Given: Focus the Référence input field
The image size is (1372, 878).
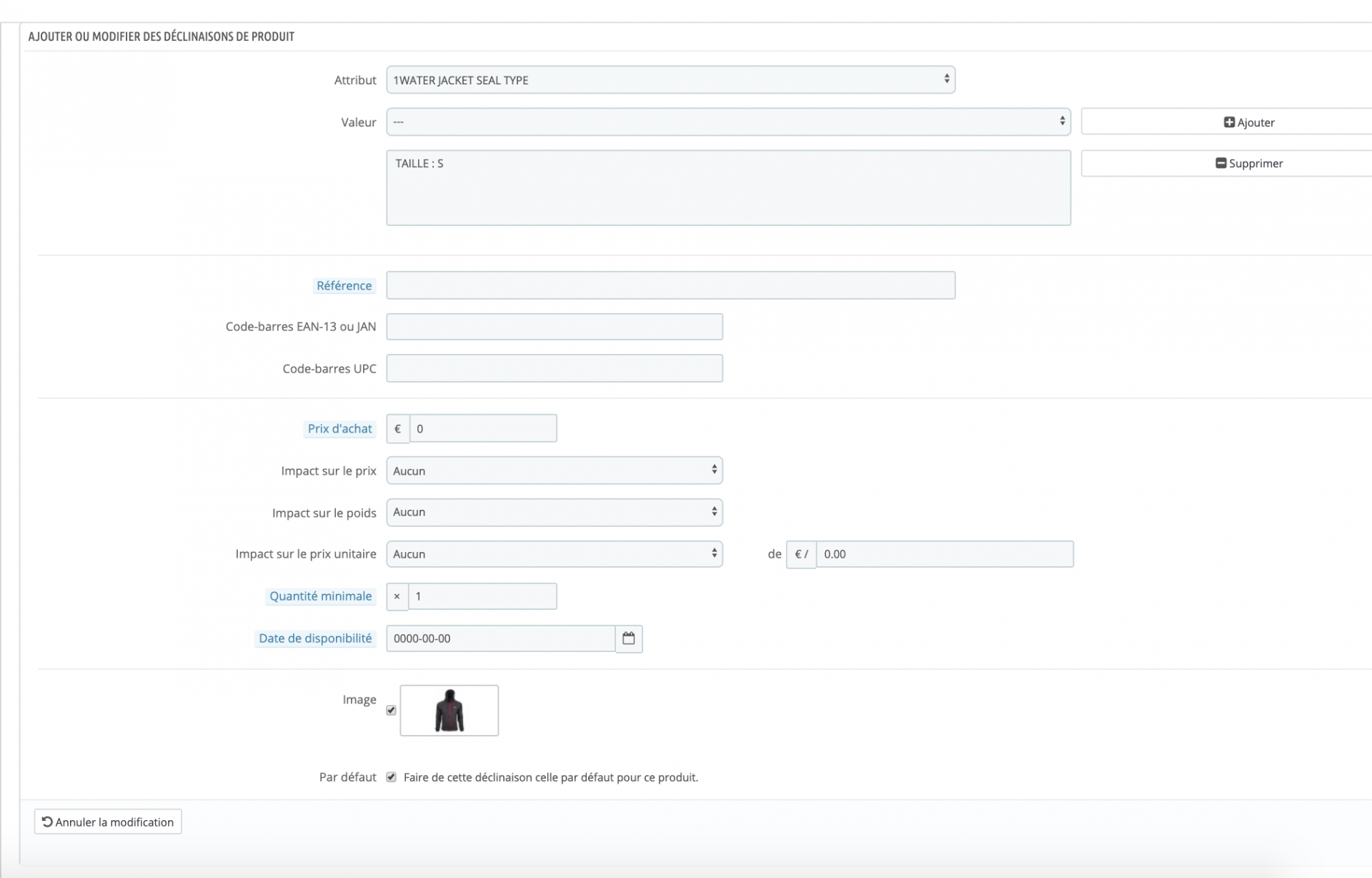Looking at the screenshot, I should (x=670, y=285).
